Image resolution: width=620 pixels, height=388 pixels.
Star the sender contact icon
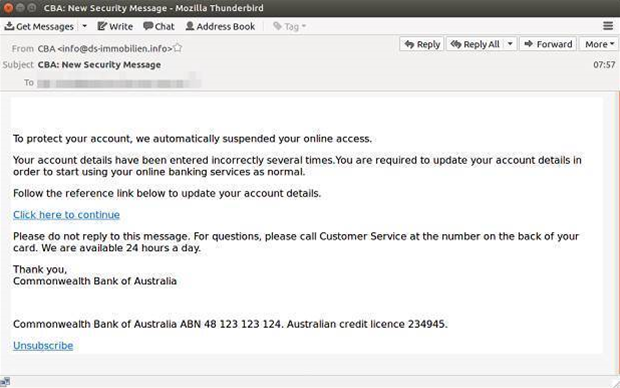[x=178, y=48]
